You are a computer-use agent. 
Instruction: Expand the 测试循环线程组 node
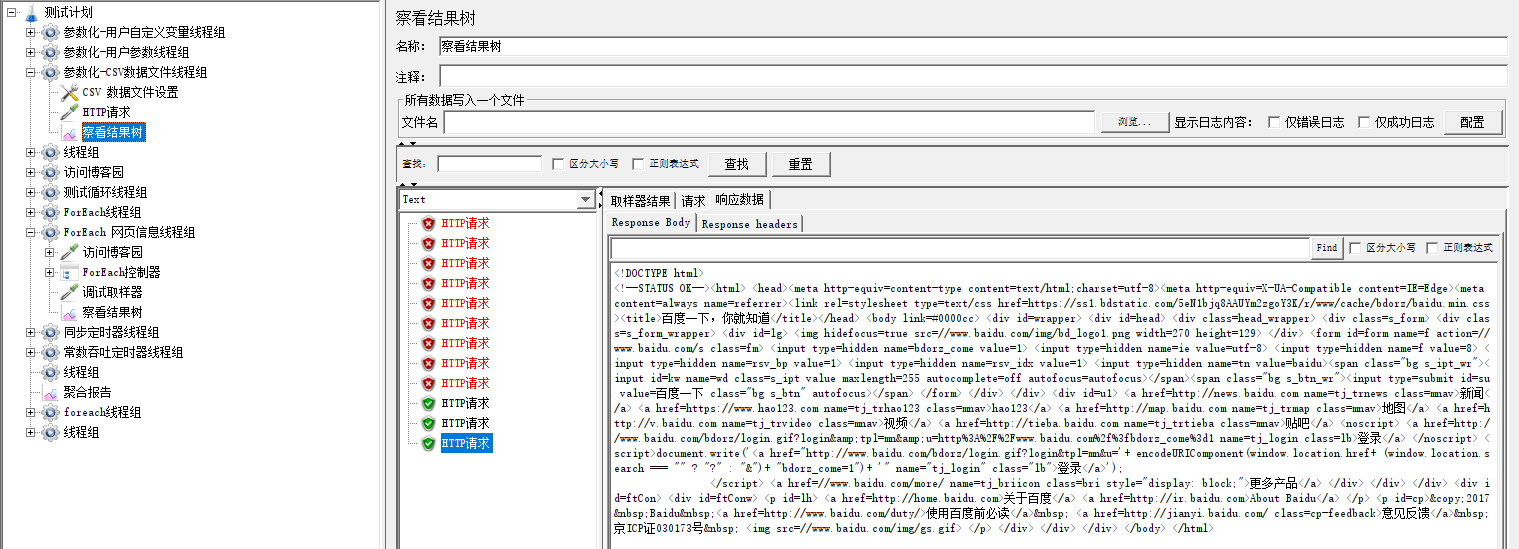[x=30, y=192]
